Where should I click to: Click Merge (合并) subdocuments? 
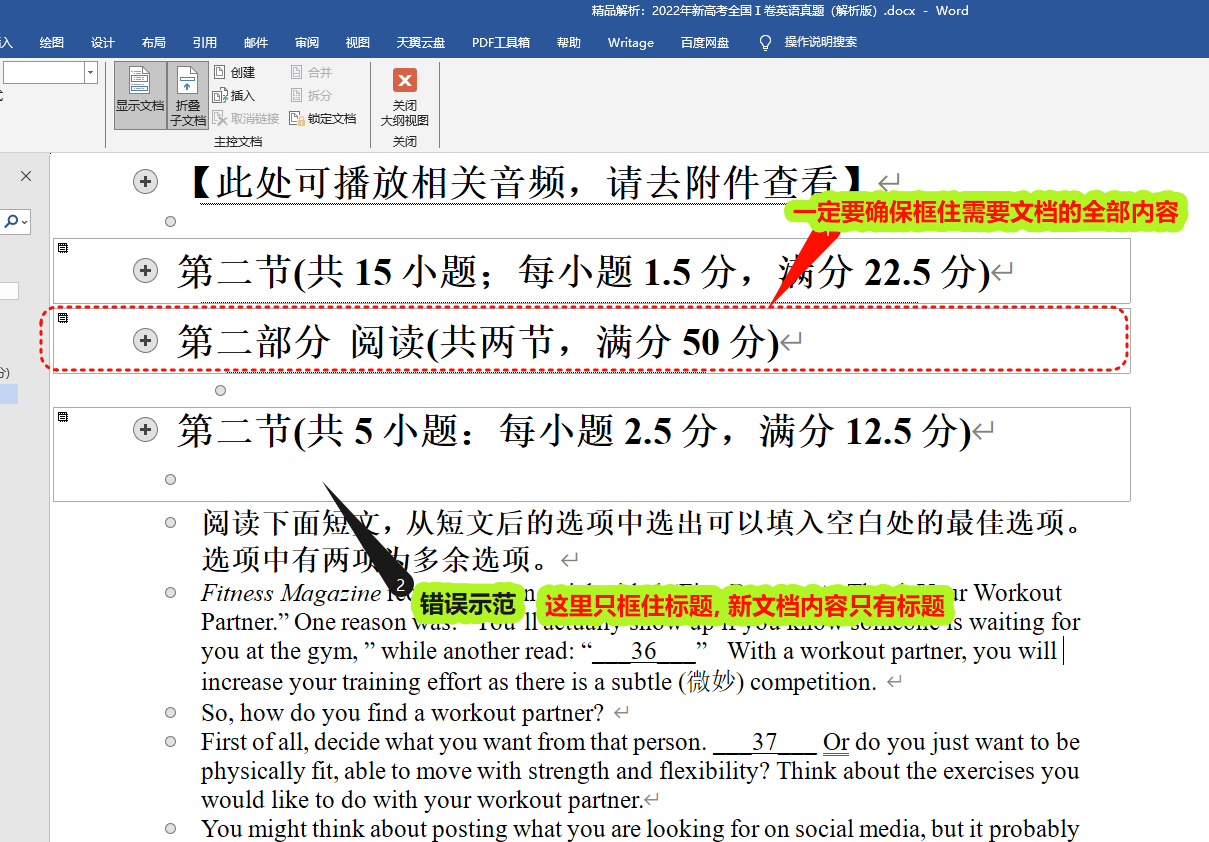click(311, 72)
